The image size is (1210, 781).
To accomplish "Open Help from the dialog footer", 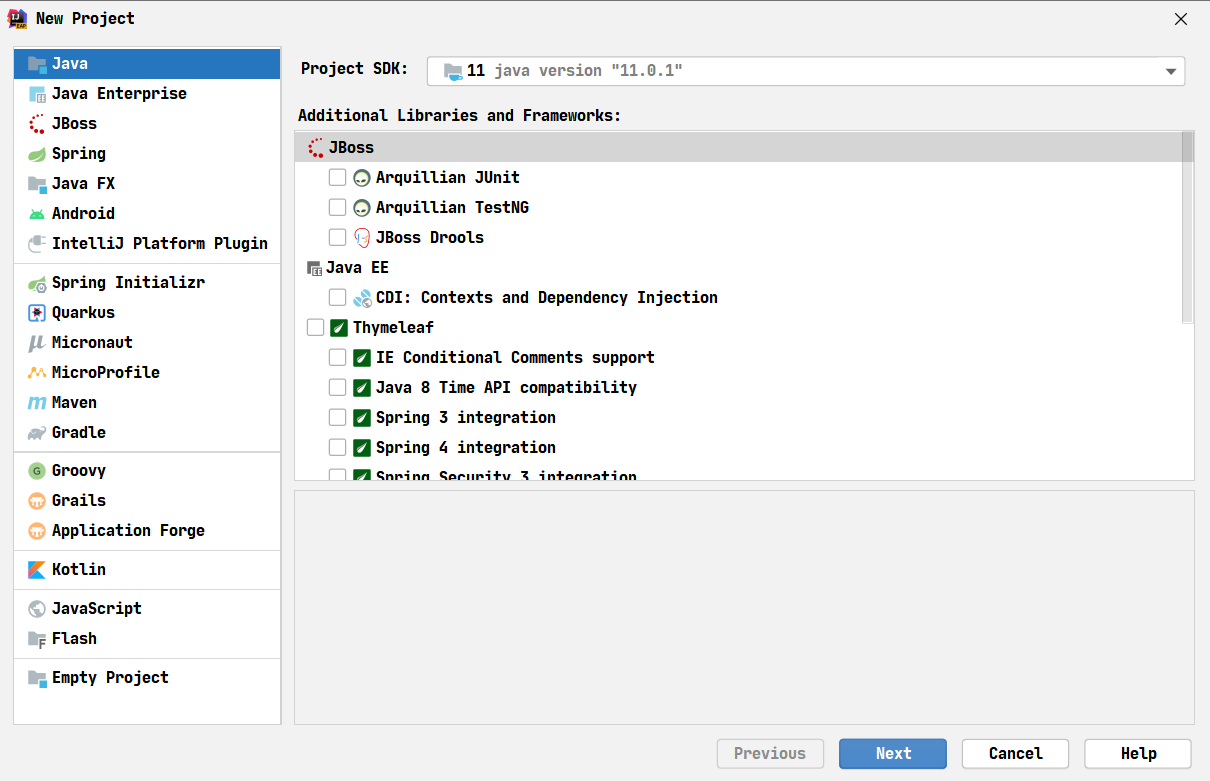I will 1138,754.
